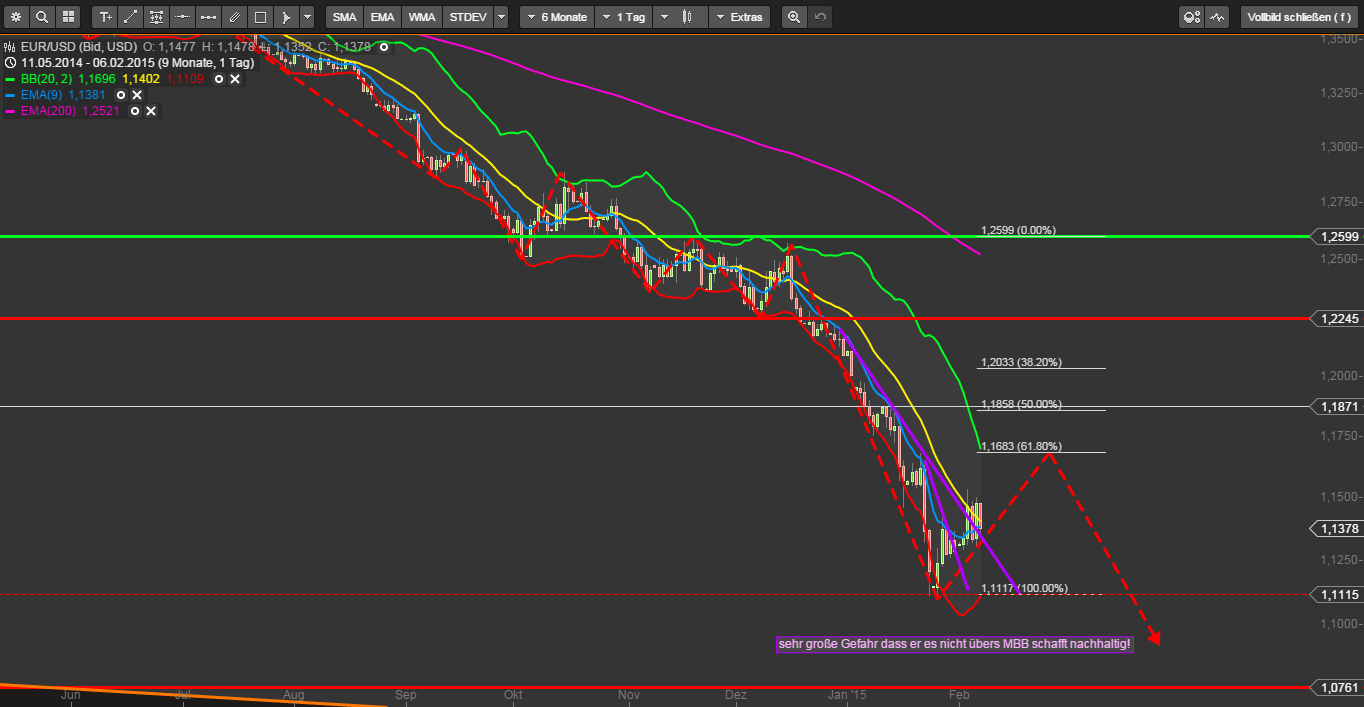
Task: Open the 6 Monate time range dropdown
Action: (557, 17)
